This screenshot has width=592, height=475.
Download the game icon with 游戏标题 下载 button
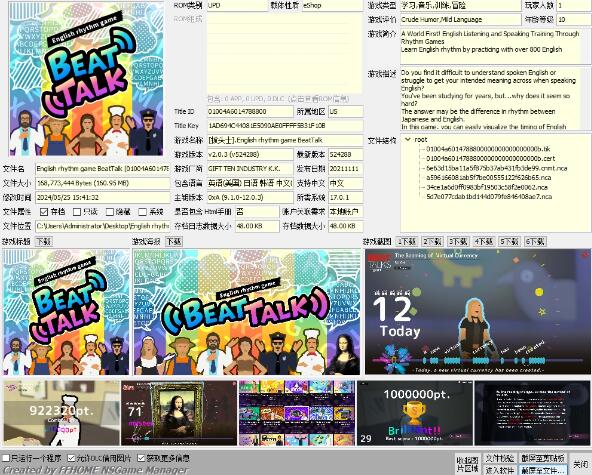coord(43,242)
